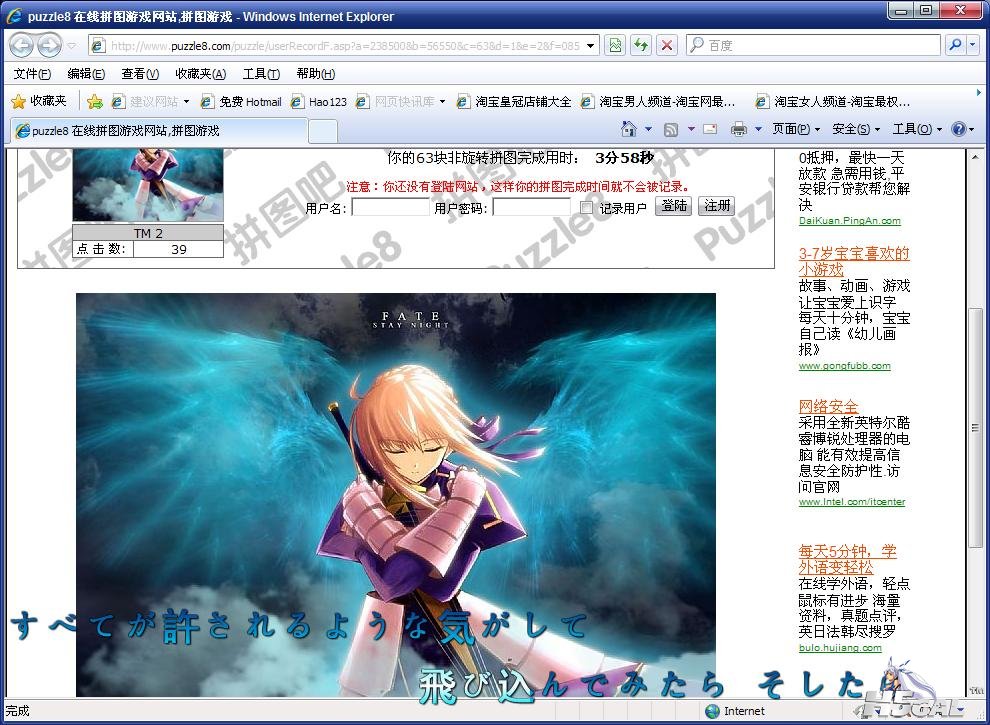Stop loading with red X icon

[667, 45]
